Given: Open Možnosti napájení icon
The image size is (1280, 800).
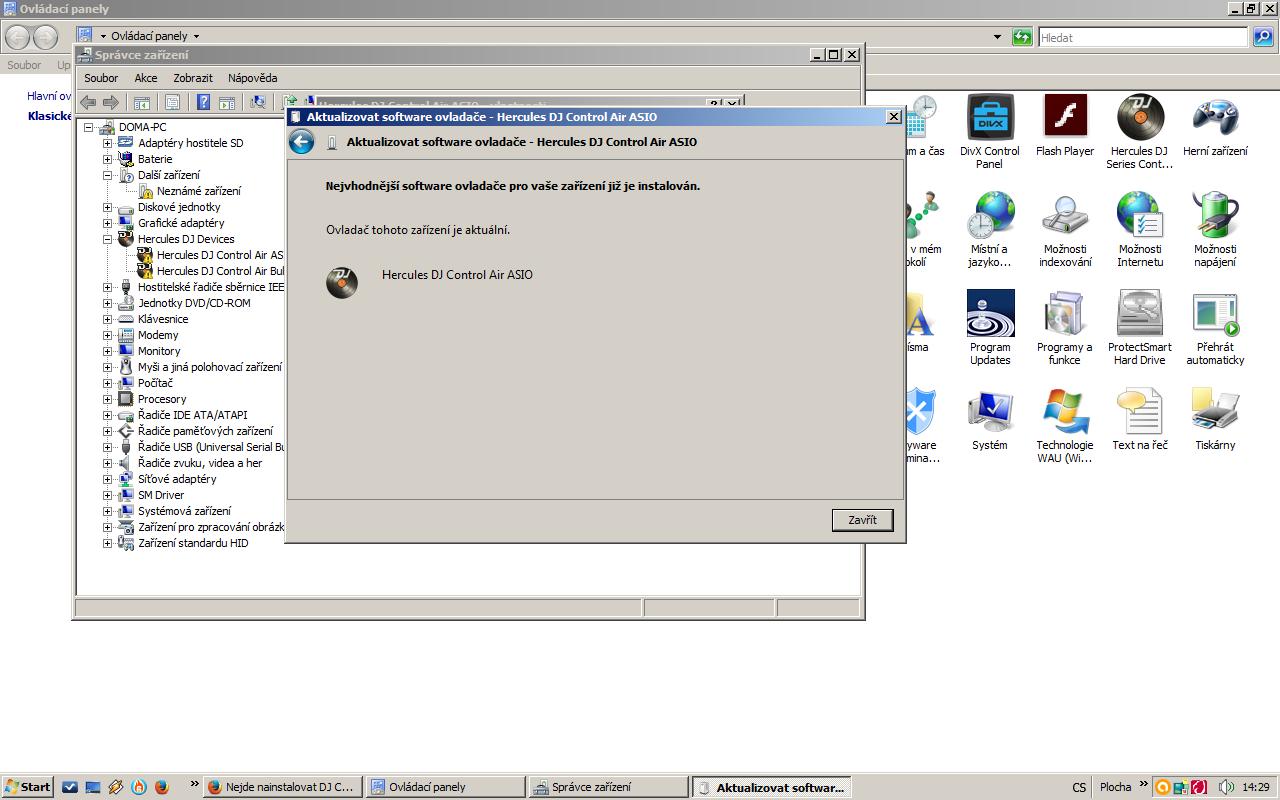Looking at the screenshot, I should [x=1215, y=230].
